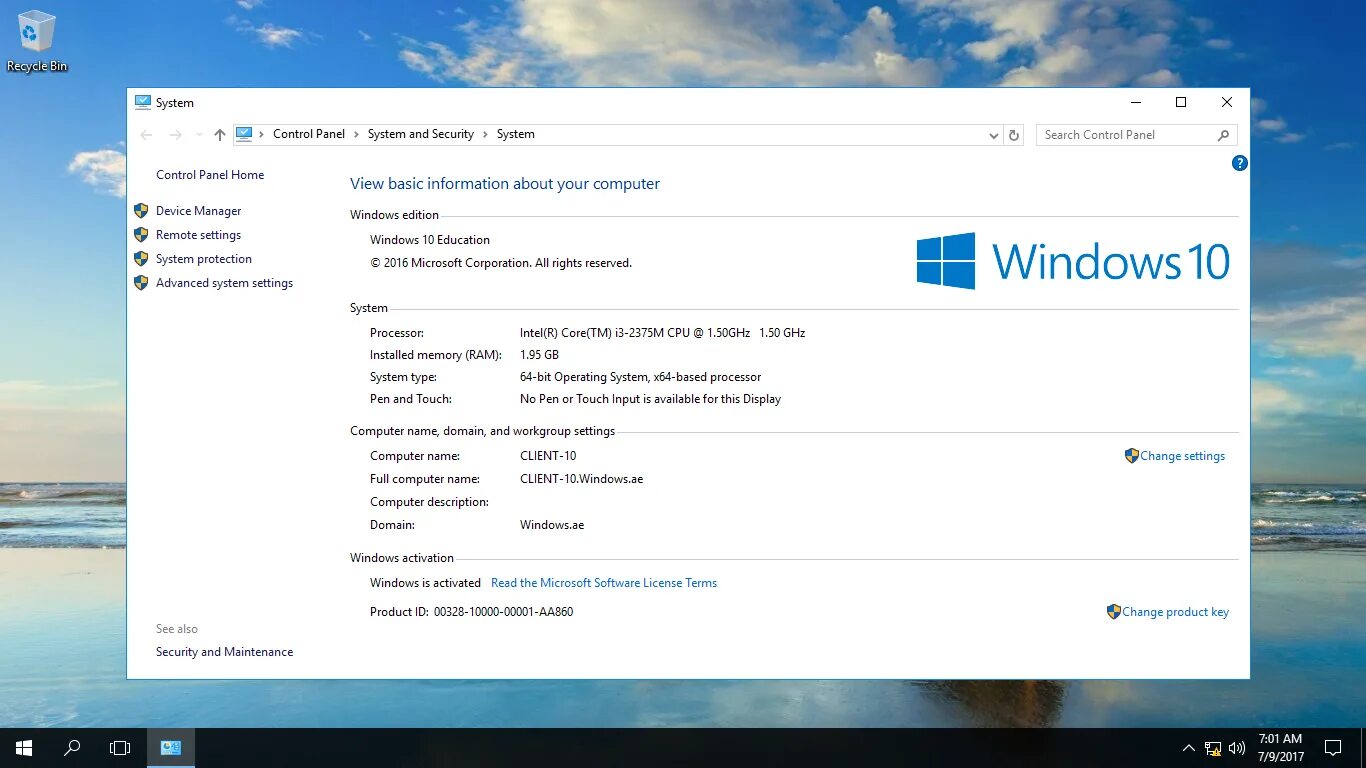1366x768 pixels.
Task: Minimize the System window
Action: (1136, 102)
